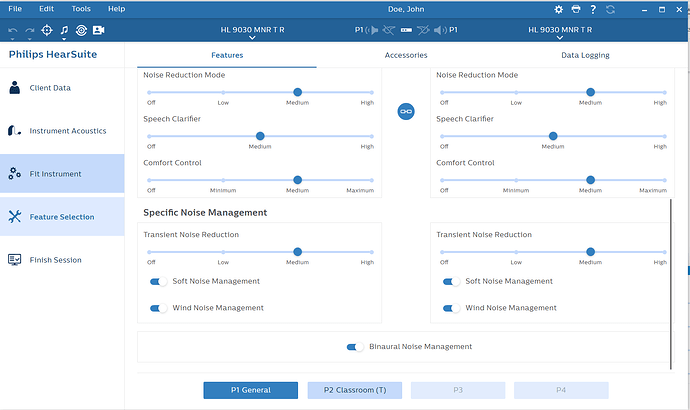Go to Client Data section
690x410 pixels.
(62, 88)
